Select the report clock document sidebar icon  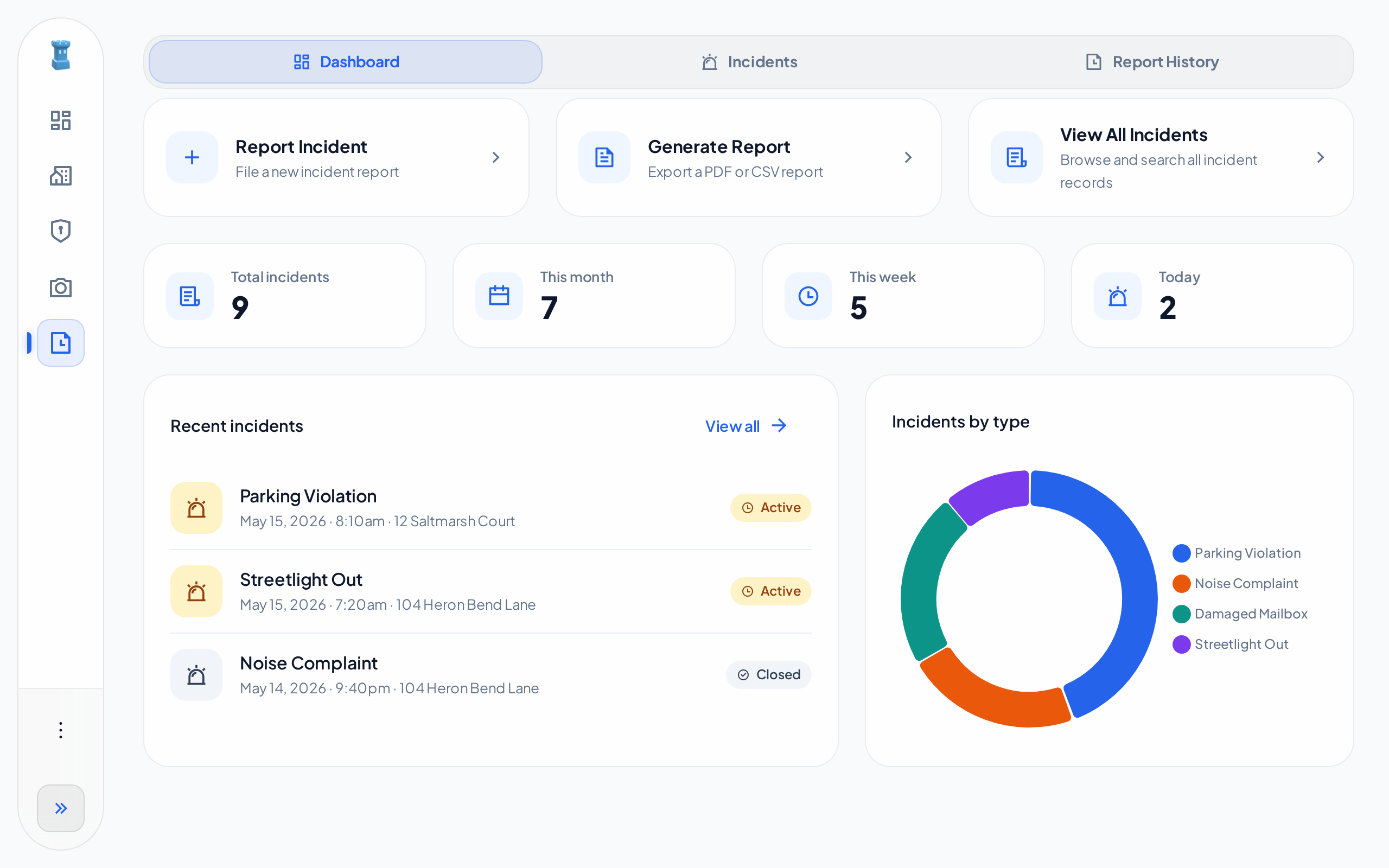click(x=61, y=343)
